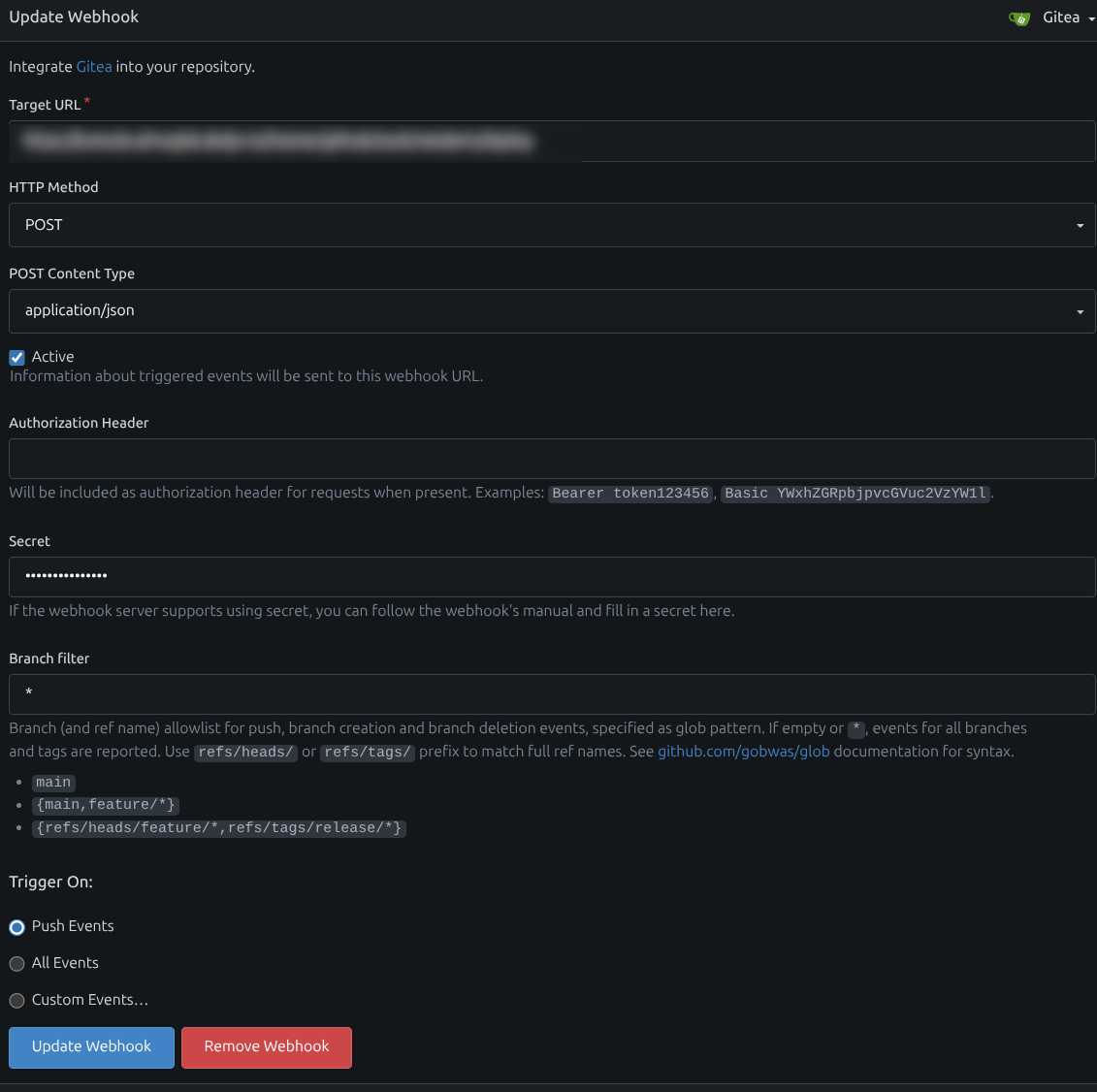Follow the Gitea link in the description
The width and height of the screenshot is (1097, 1092).
tap(94, 67)
